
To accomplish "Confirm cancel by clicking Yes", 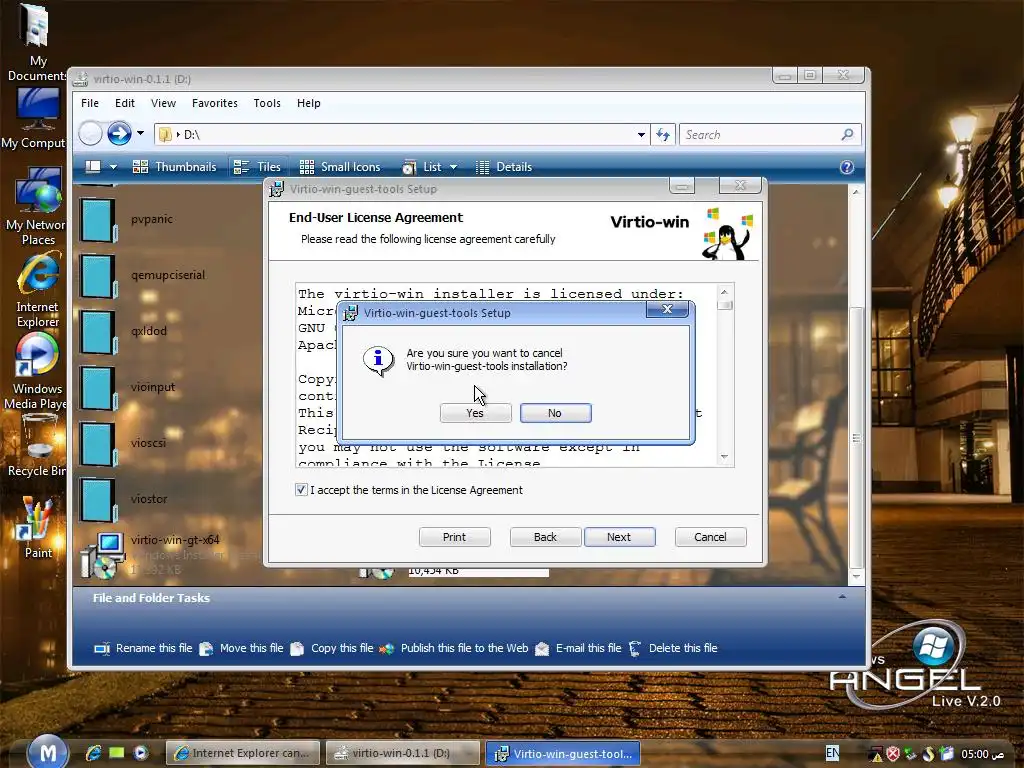I will pos(475,413).
